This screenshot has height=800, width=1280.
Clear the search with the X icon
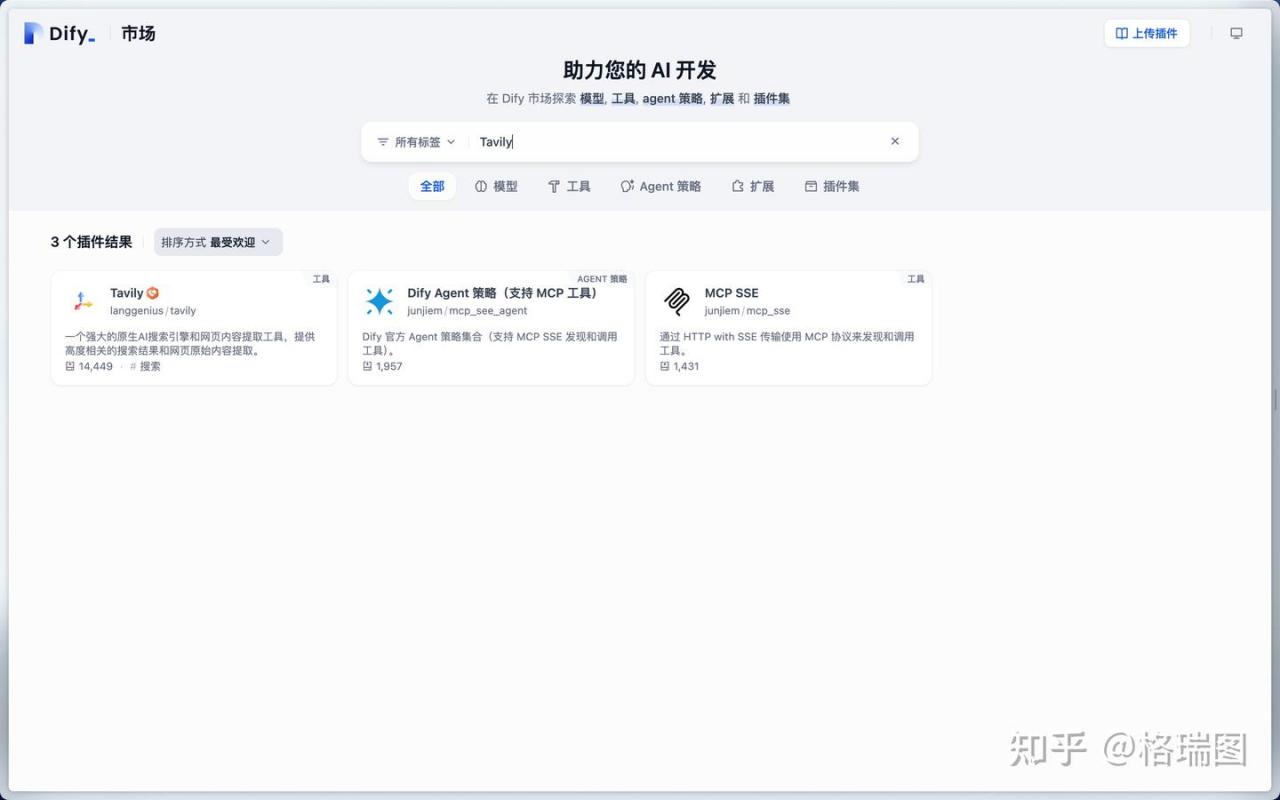(x=895, y=141)
